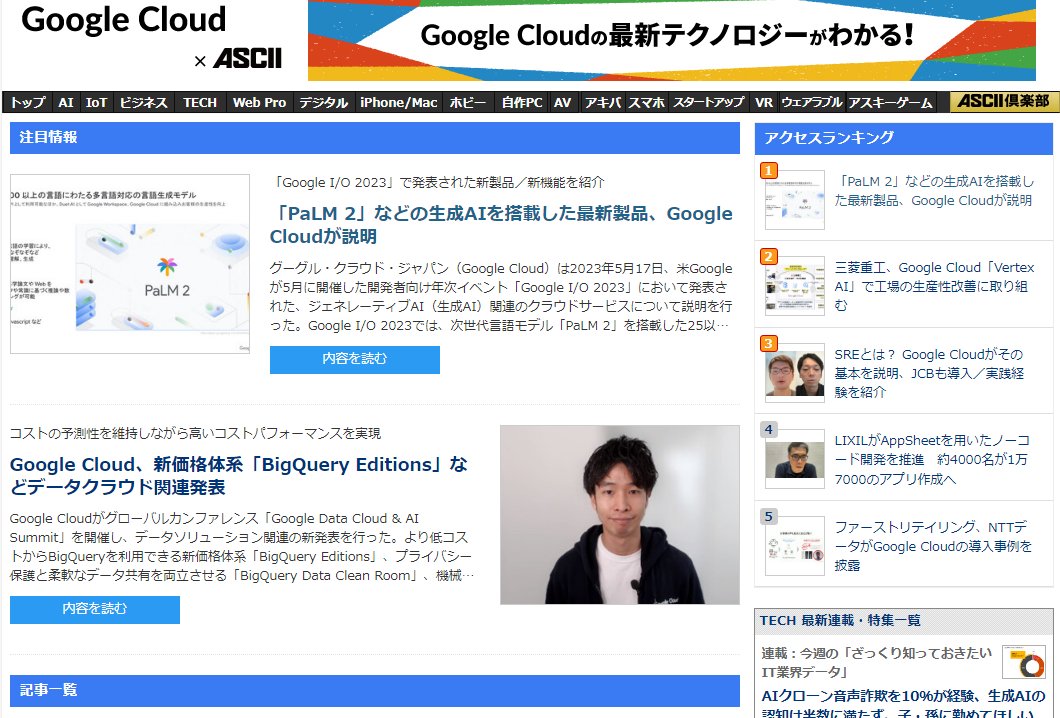Open the スタートアップ category
The width and height of the screenshot is (1060, 718).
712,102
